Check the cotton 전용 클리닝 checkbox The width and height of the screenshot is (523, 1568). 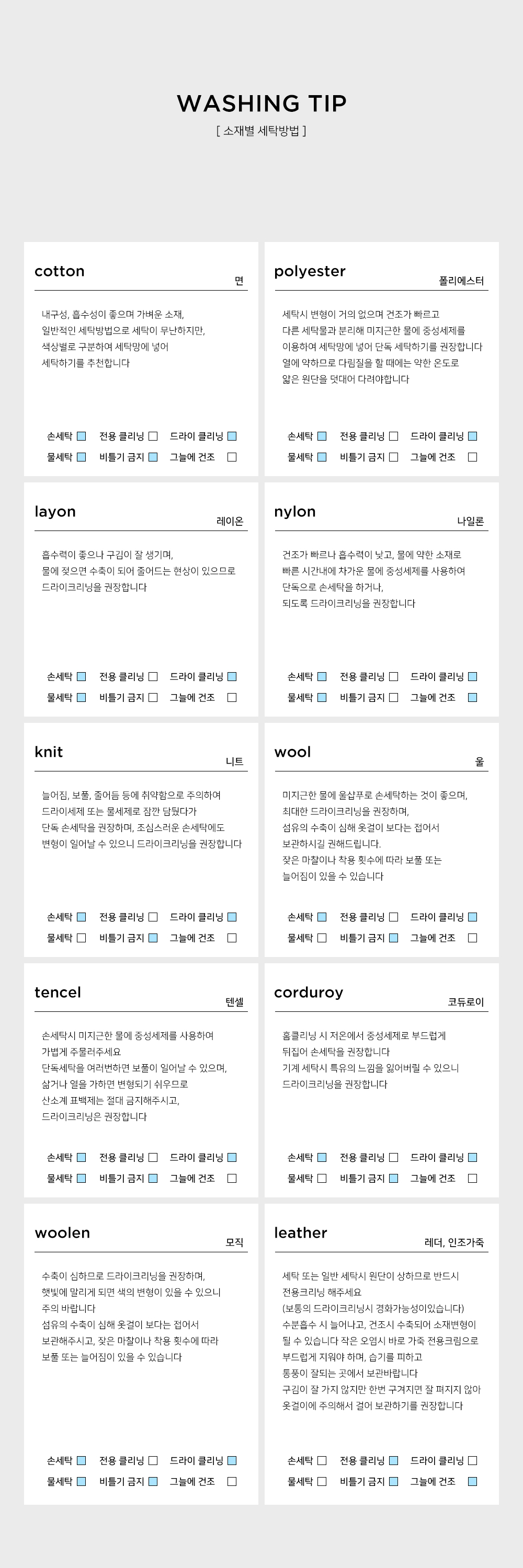point(153,436)
